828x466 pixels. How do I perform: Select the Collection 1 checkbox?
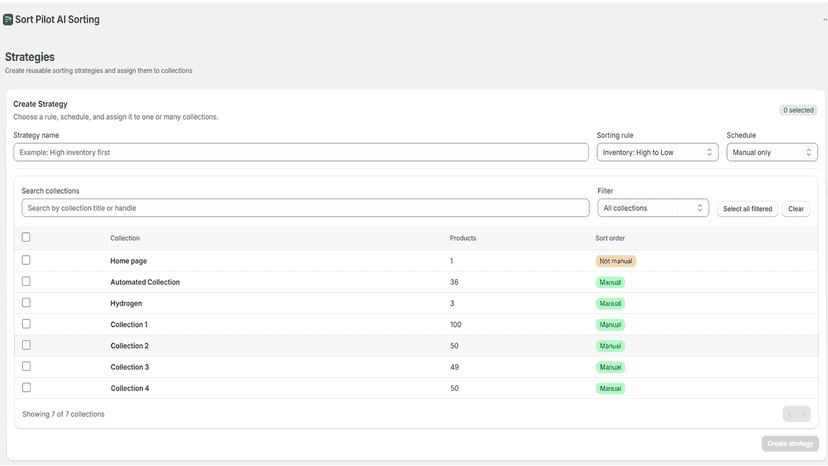(26, 324)
